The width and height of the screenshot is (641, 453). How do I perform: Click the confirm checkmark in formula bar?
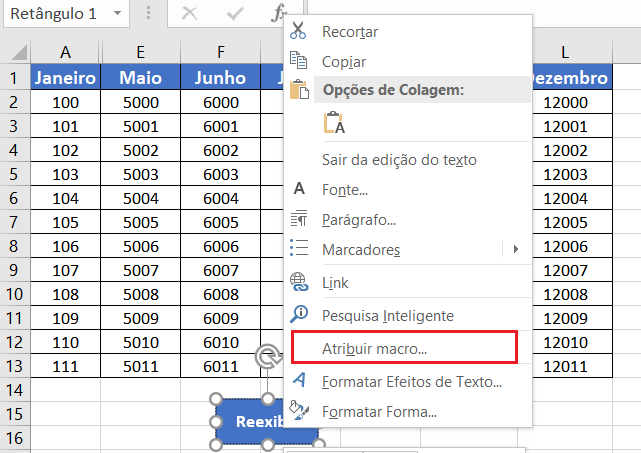[x=235, y=14]
